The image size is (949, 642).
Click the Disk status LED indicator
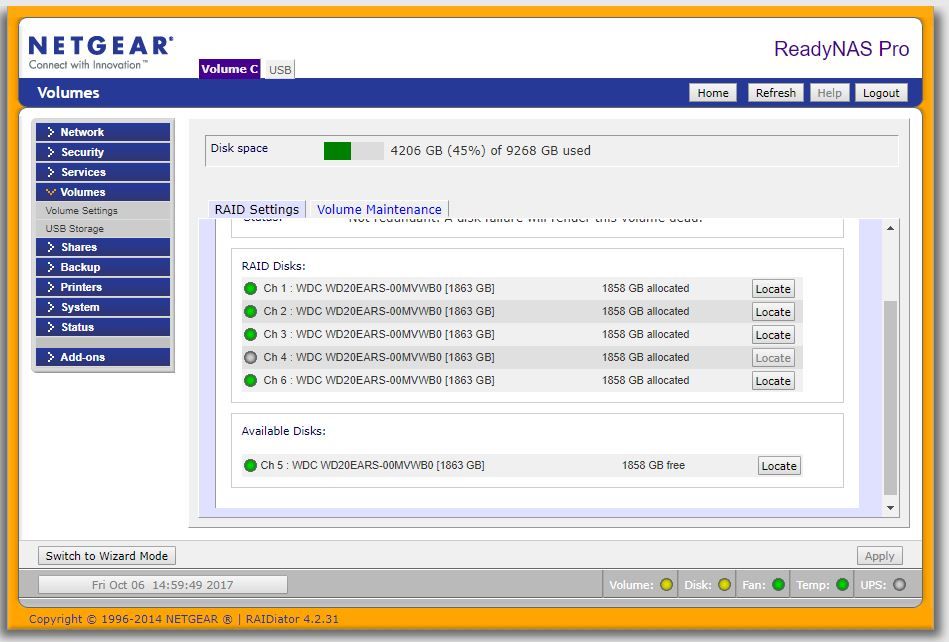pos(724,585)
